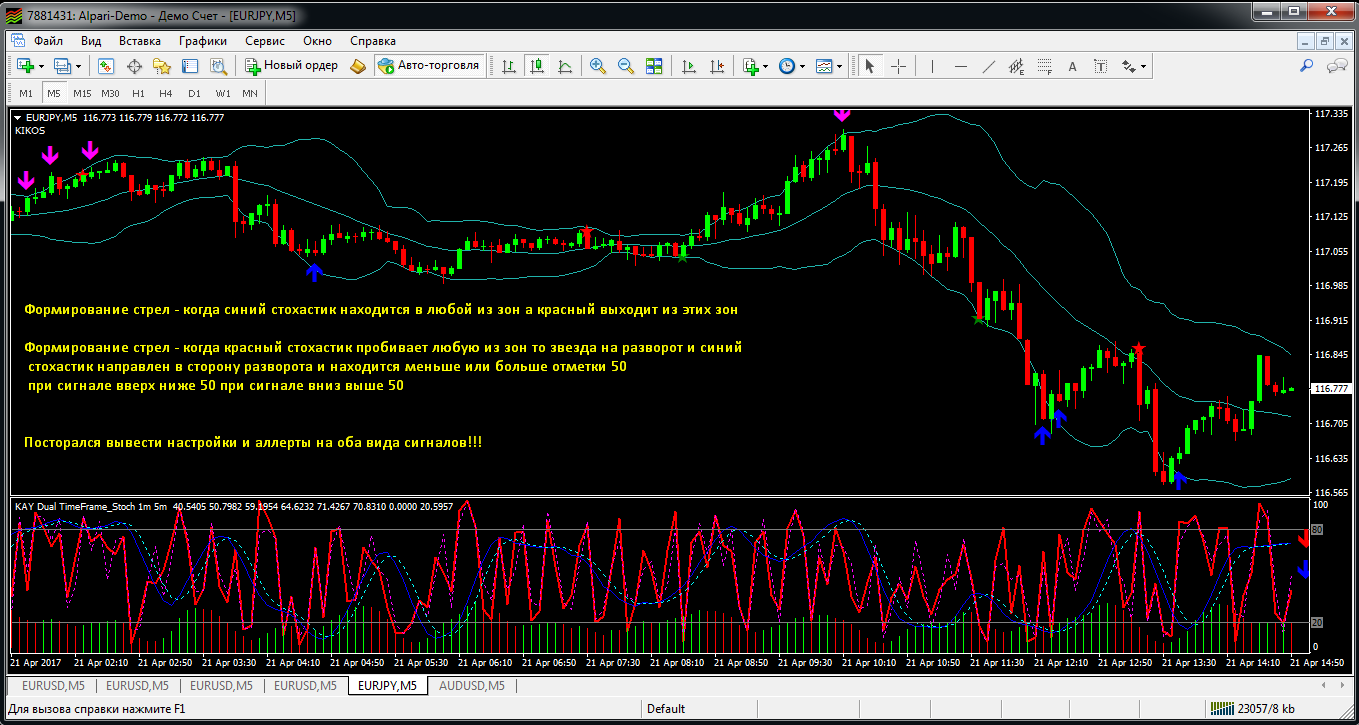The width and height of the screenshot is (1359, 725).
Task: Click the connection status bars indicator
Action: pyautogui.click(x=1221, y=709)
